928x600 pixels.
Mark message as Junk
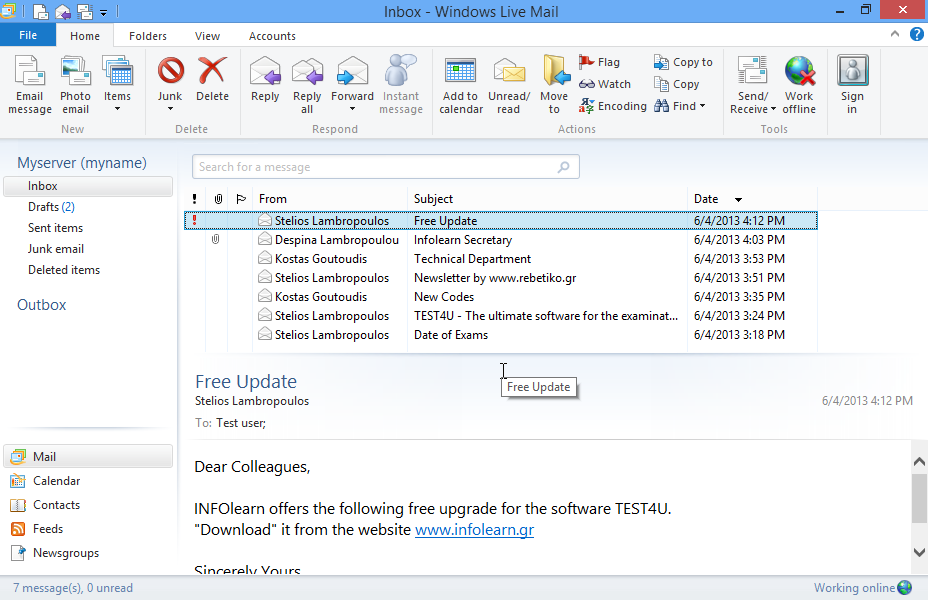170,78
